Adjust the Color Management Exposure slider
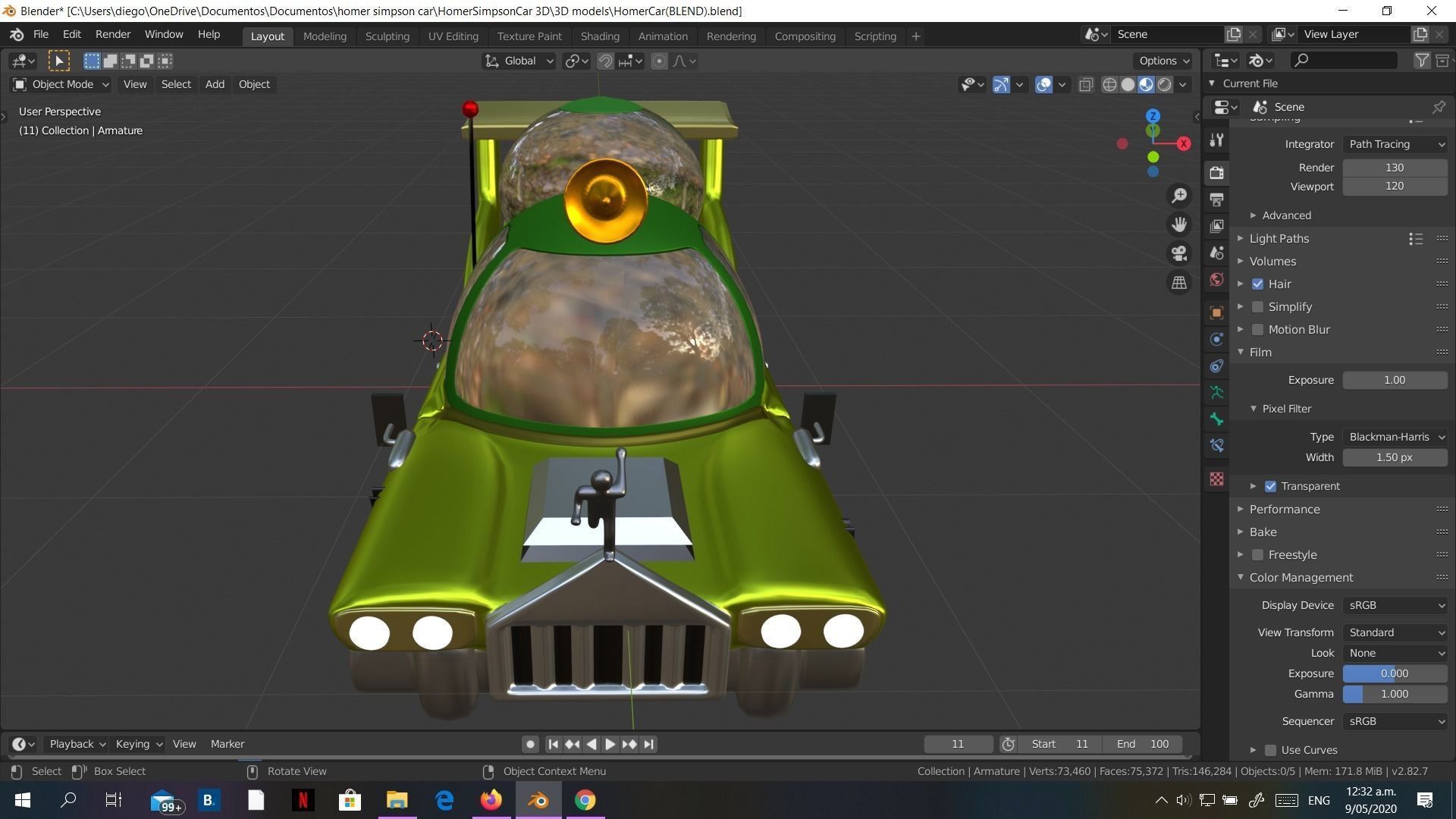Screen dimensions: 1456x819 click(x=1395, y=673)
